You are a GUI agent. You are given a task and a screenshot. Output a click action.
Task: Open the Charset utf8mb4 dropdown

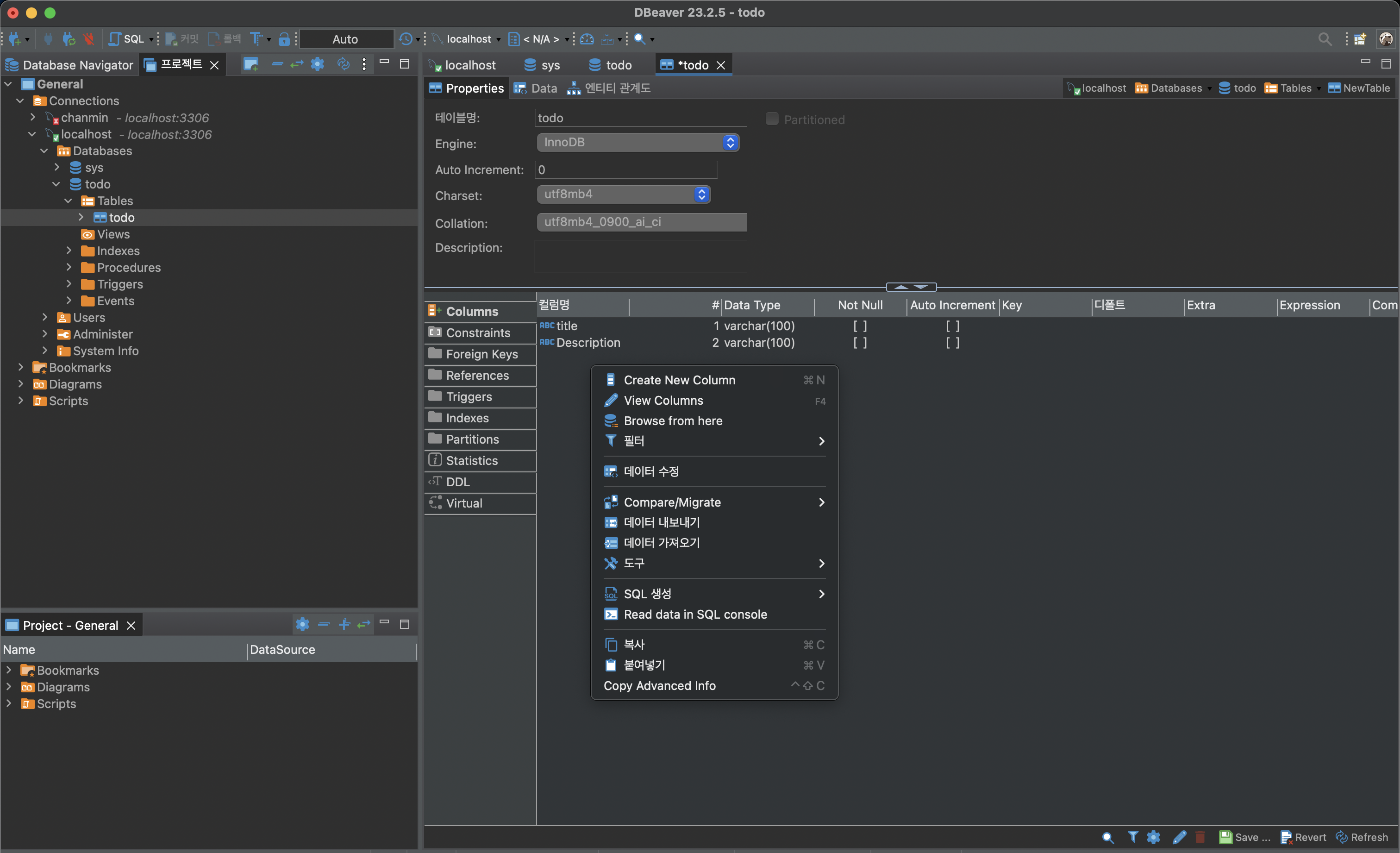point(623,194)
